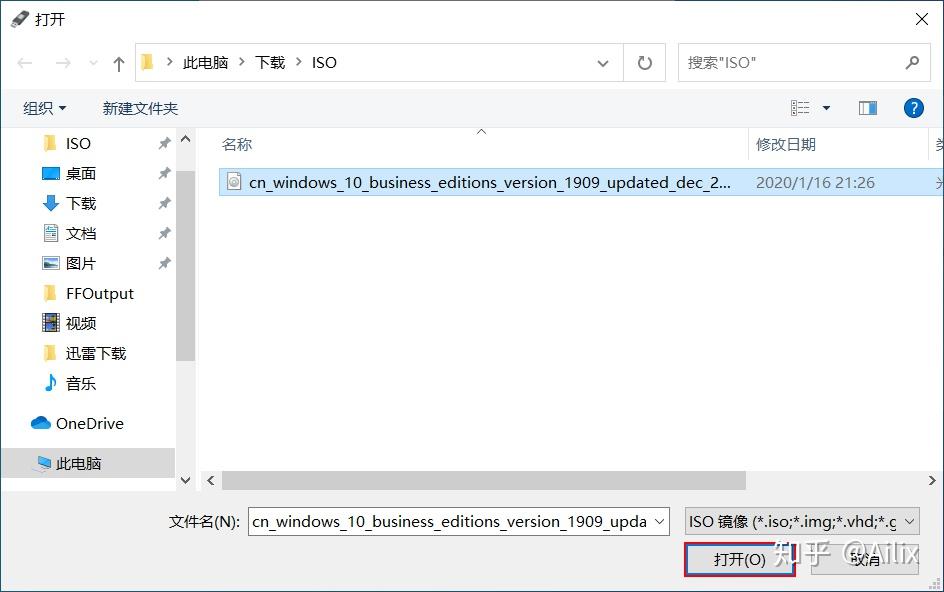Change view with the view layout icon
This screenshot has width=944, height=592.
(800, 108)
